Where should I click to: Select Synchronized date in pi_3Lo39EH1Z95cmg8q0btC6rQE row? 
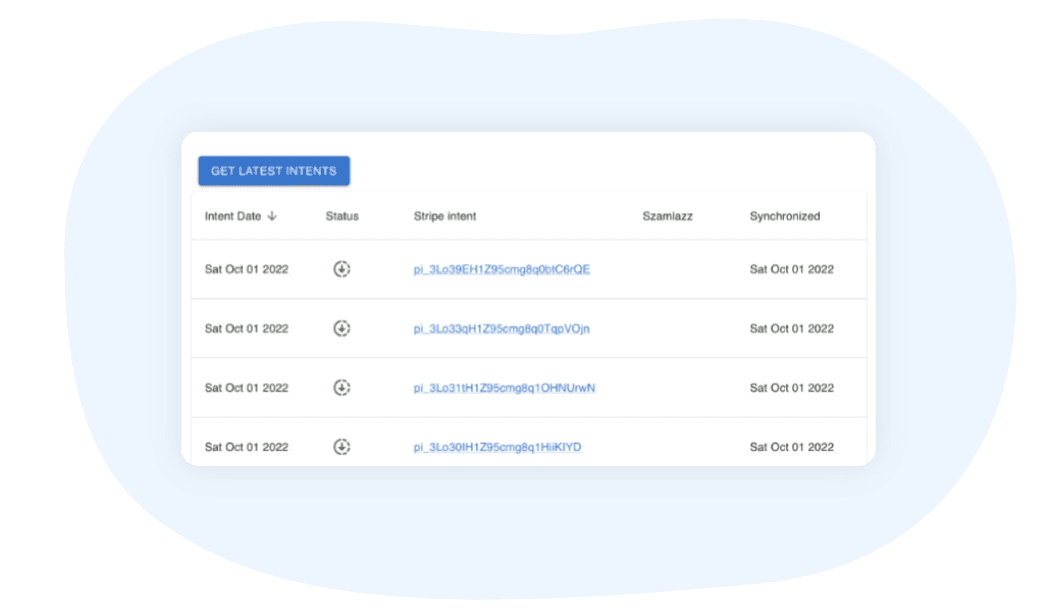(x=792, y=269)
